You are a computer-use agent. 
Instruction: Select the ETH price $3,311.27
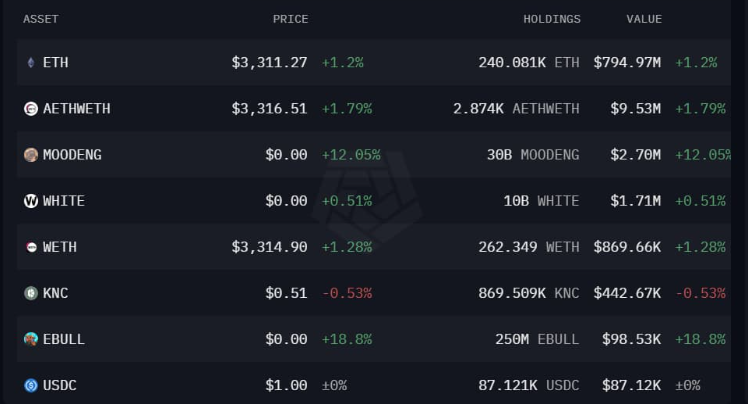click(269, 63)
